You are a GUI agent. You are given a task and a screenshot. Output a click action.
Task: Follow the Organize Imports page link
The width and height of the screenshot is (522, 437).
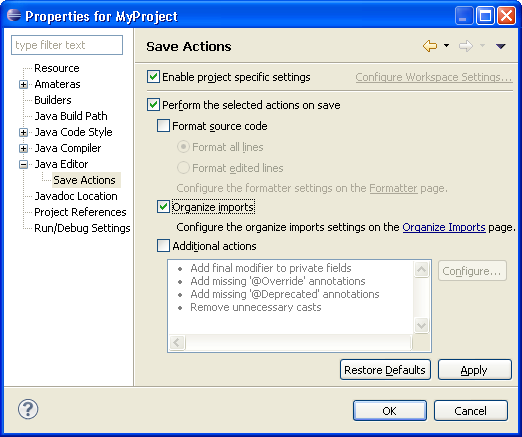(x=444, y=227)
